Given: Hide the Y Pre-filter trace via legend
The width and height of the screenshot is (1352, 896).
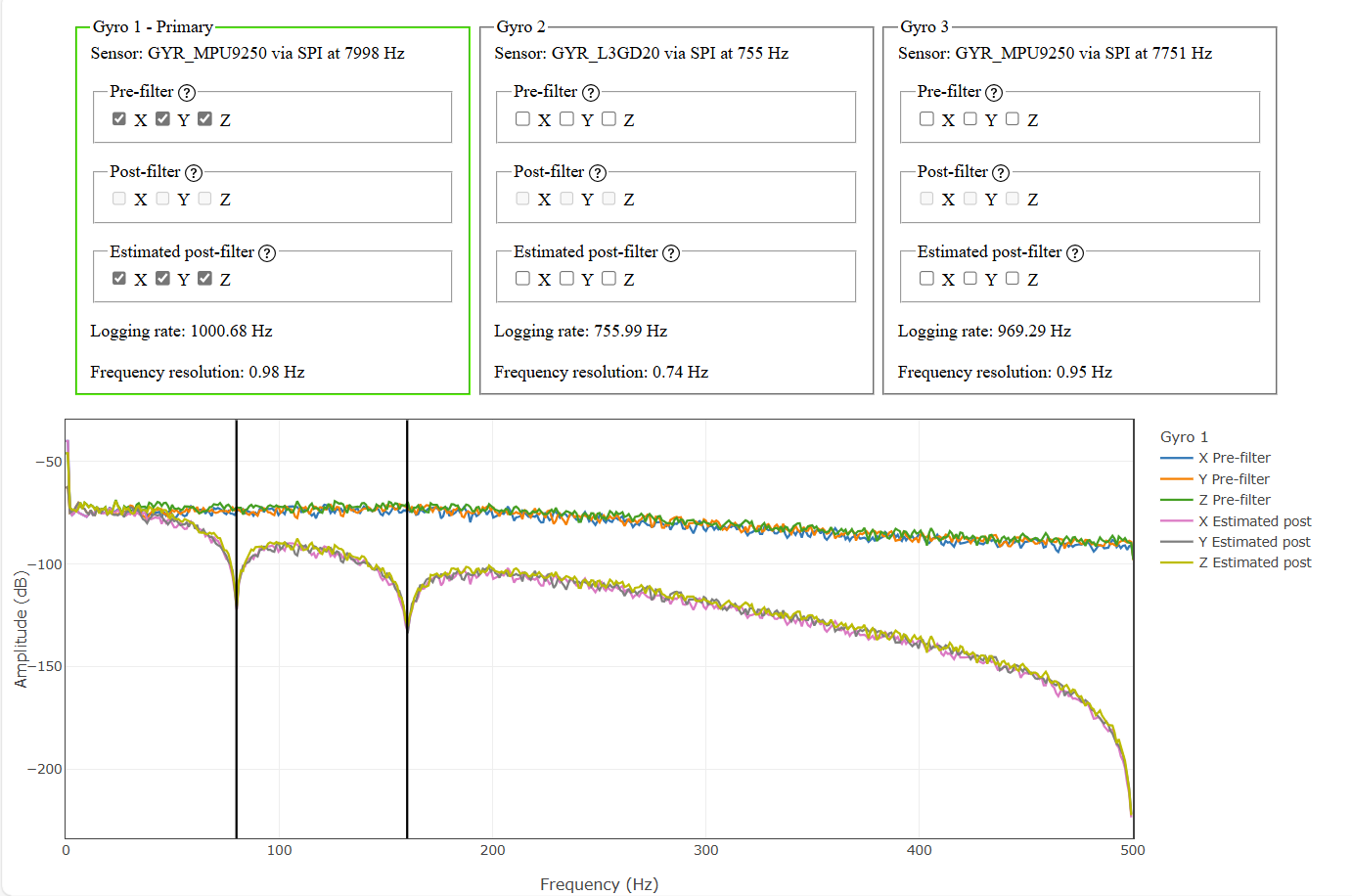Looking at the screenshot, I should tap(1234, 478).
